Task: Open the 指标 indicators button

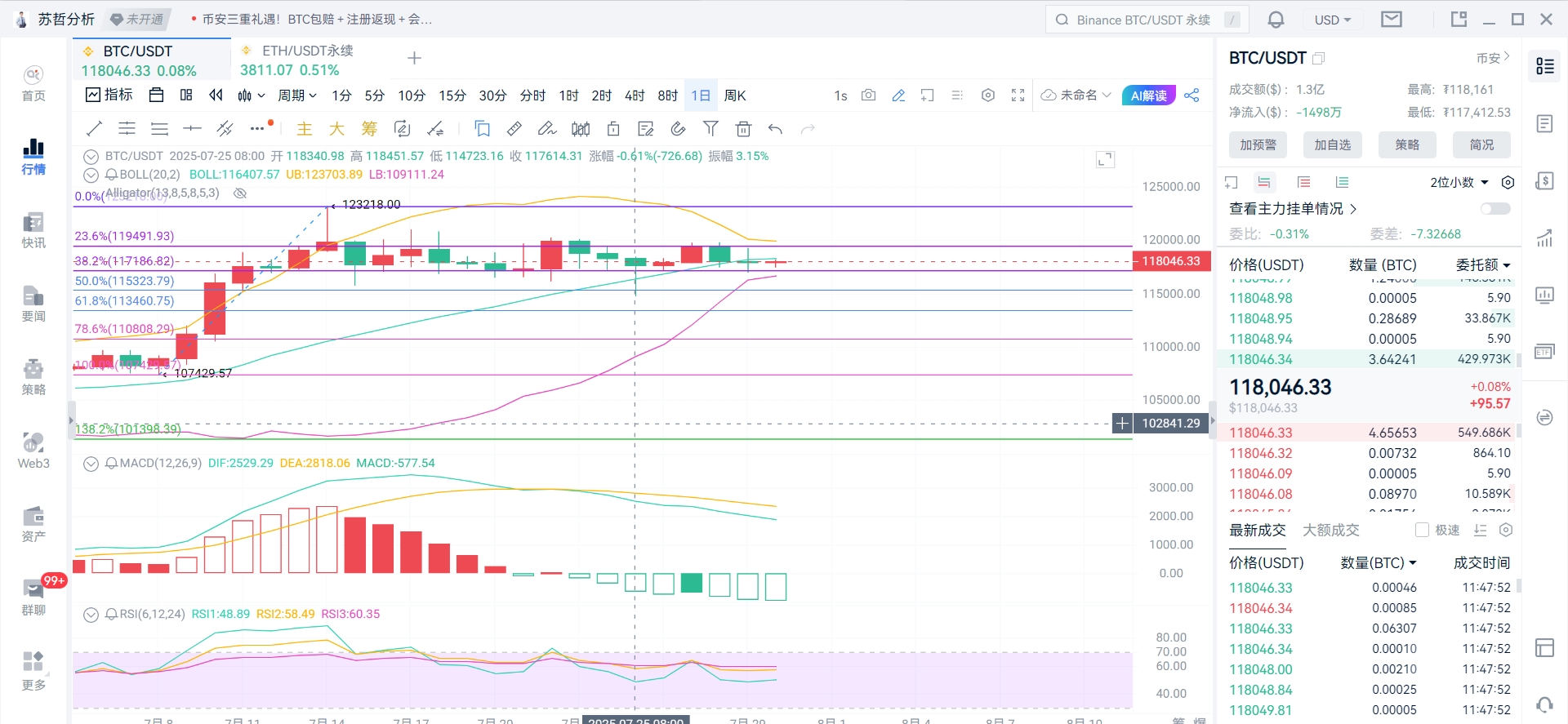Action: point(109,95)
